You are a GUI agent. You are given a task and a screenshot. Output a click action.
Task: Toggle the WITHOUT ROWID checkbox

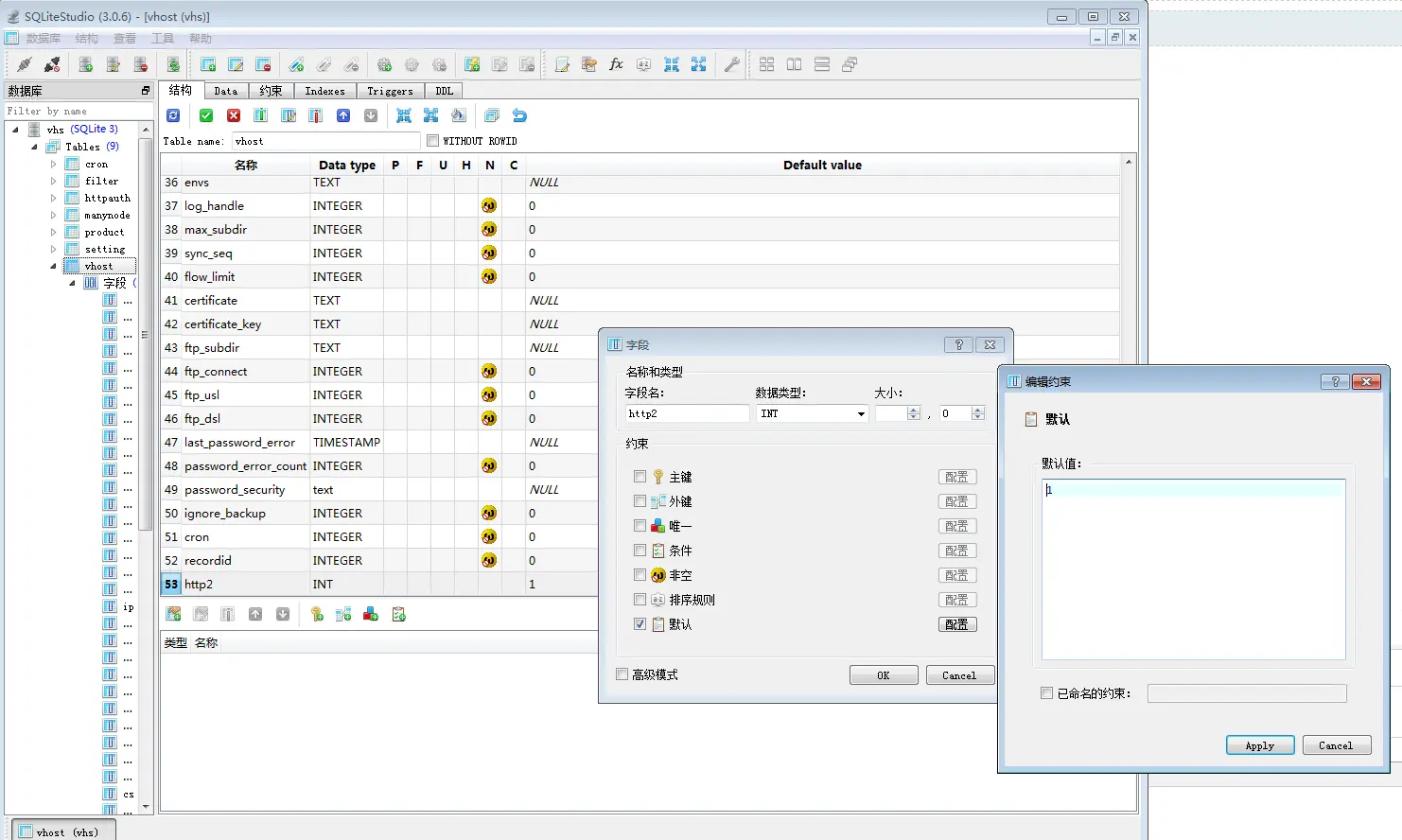click(x=432, y=141)
